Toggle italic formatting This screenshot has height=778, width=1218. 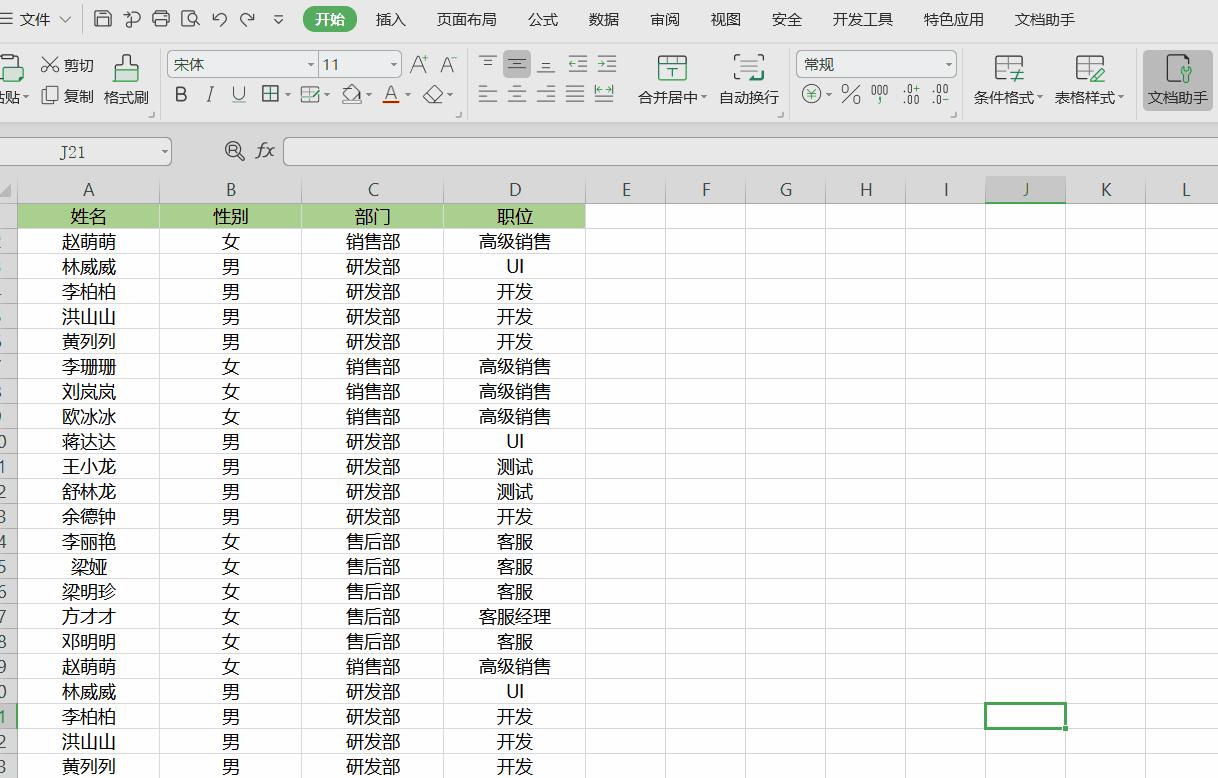click(210, 94)
